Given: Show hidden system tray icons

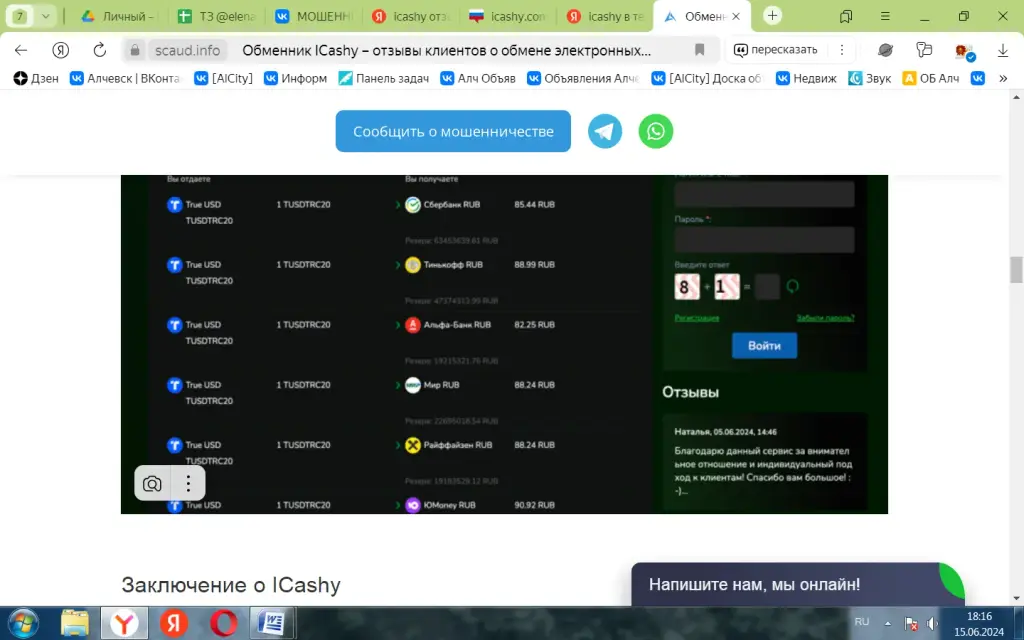Looking at the screenshot, I should pos(888,623).
